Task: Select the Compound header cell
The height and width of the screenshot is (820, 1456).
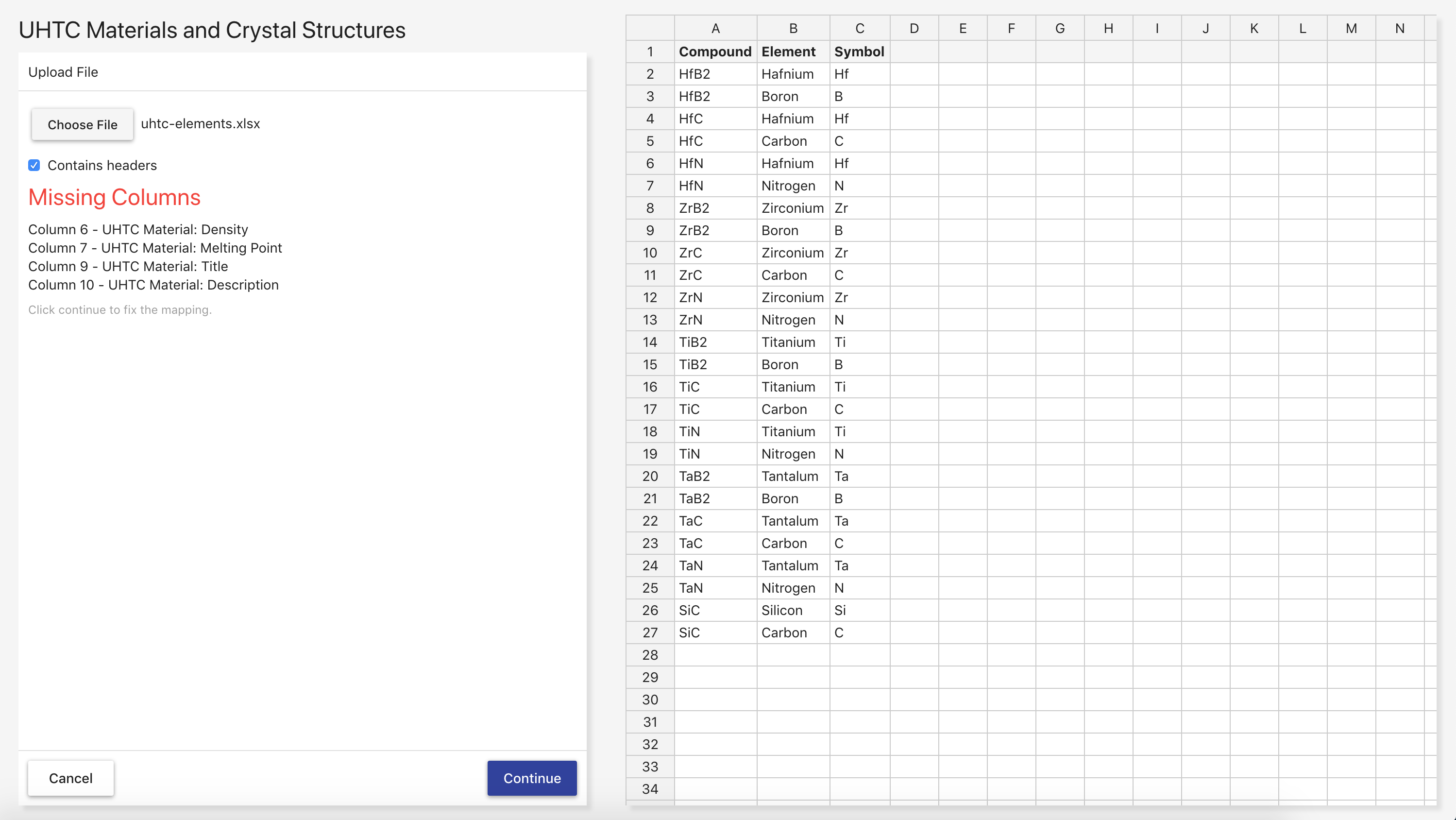Action: point(715,51)
